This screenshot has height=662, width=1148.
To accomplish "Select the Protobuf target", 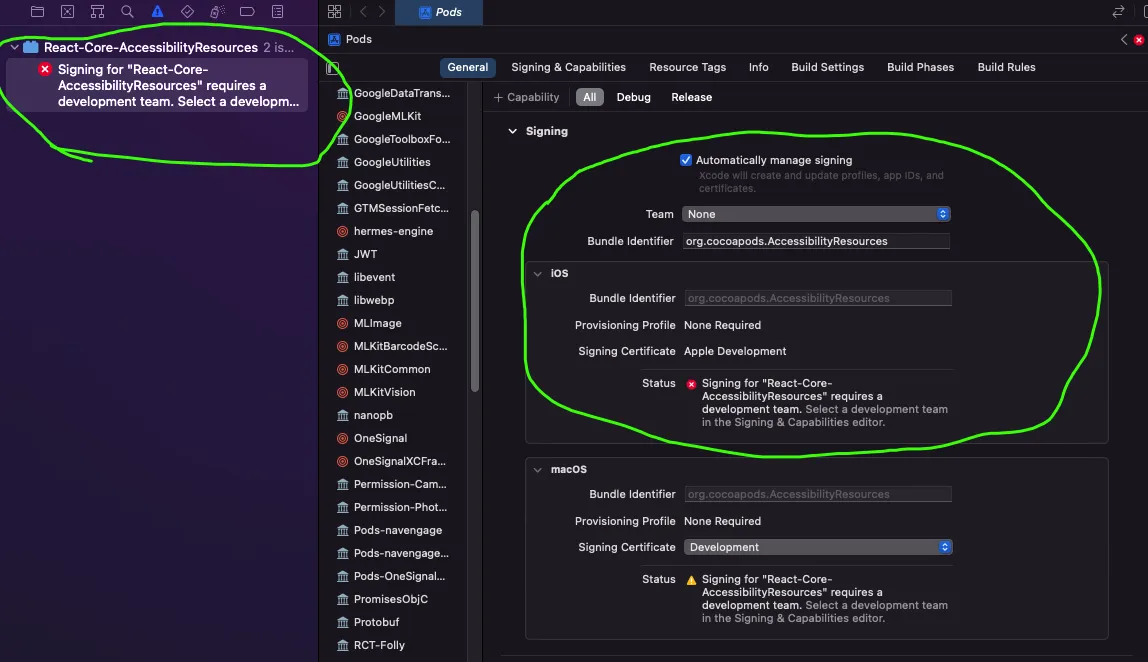I will click(376, 622).
